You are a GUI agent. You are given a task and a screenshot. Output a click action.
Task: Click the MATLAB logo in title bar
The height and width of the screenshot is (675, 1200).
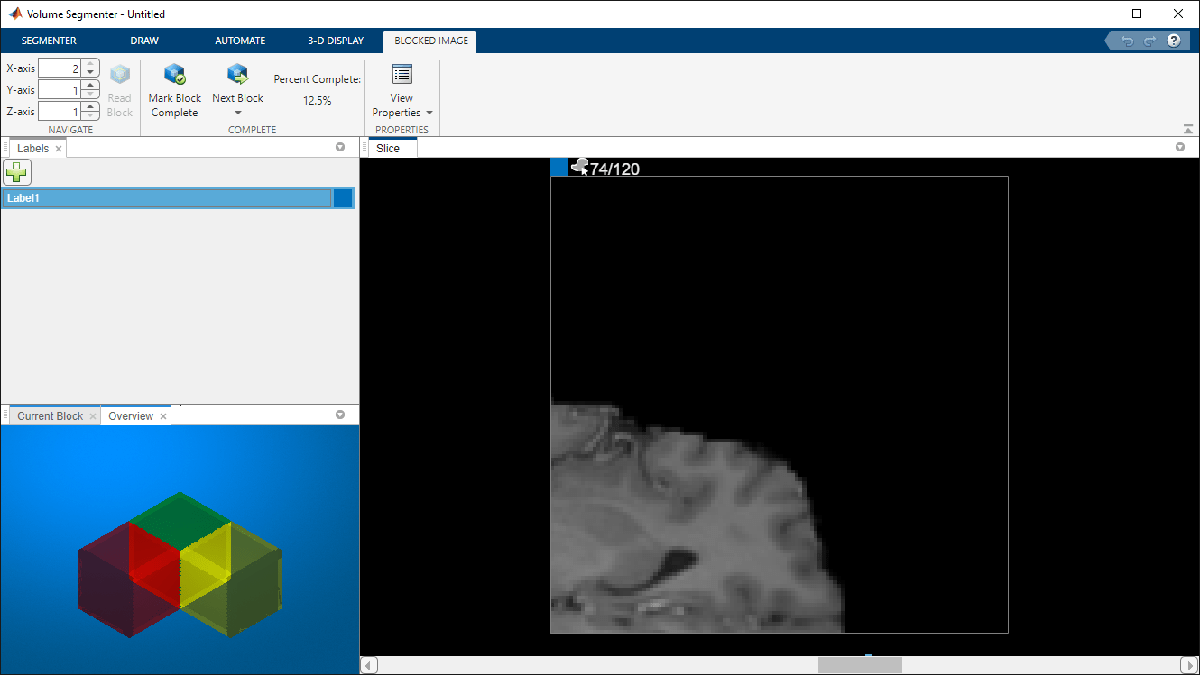(x=15, y=14)
